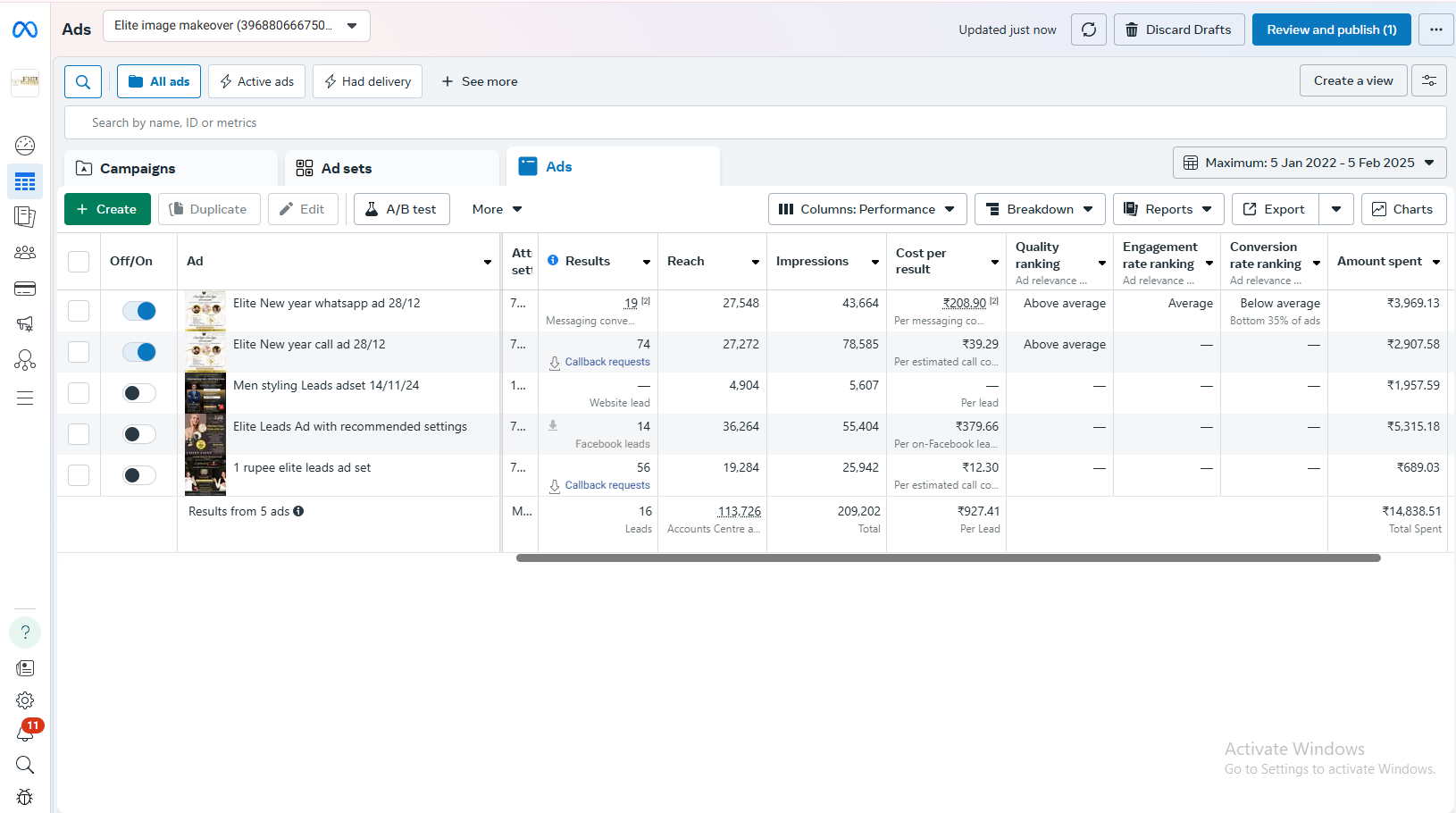
Task: Turn off Elite New year whatsapp ad
Action: click(x=139, y=311)
